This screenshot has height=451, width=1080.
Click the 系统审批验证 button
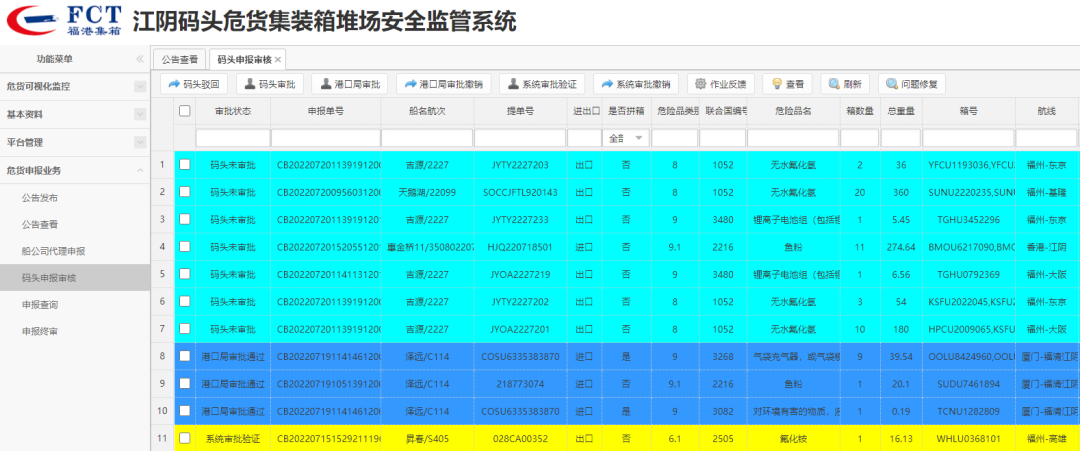(x=542, y=84)
